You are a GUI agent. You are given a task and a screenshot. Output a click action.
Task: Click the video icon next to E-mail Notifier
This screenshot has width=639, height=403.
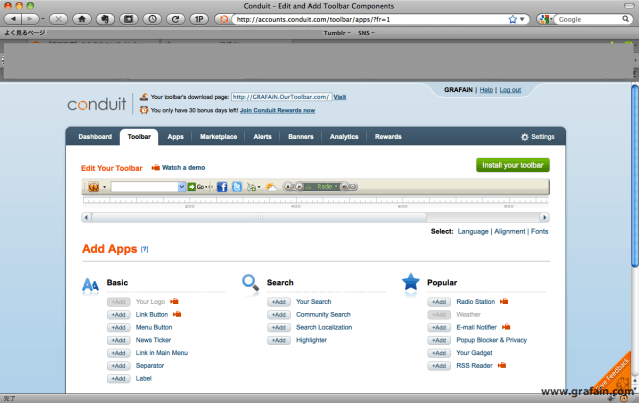click(x=506, y=327)
